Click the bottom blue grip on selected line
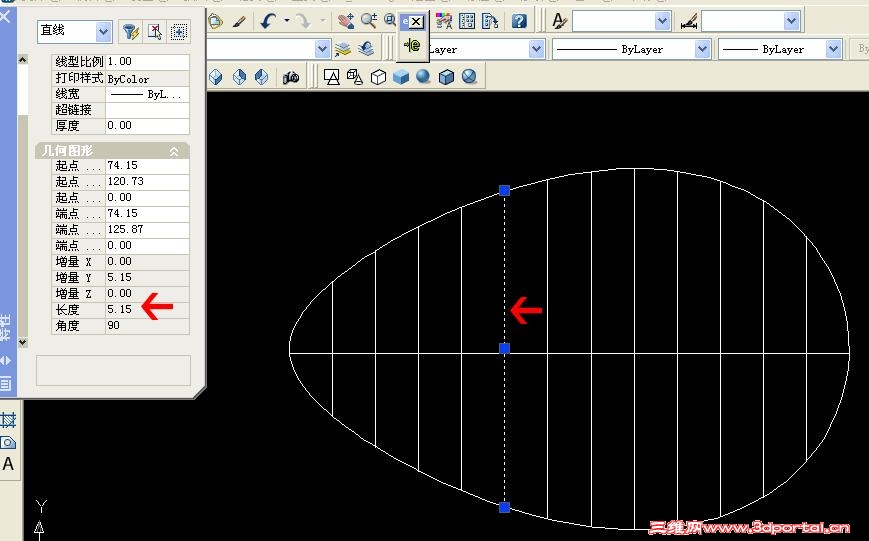 point(504,507)
